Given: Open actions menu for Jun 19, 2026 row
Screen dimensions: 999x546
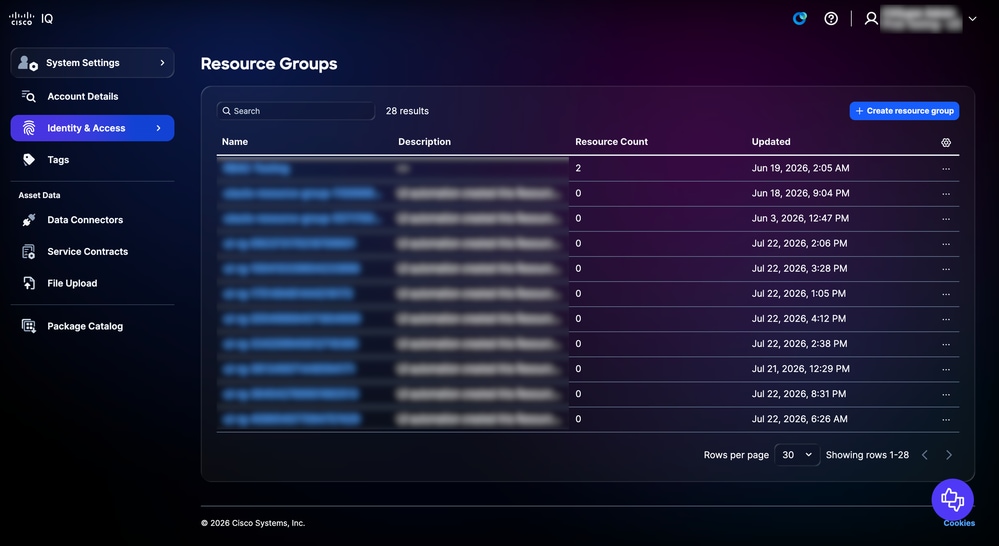Looking at the screenshot, I should pos(946,169).
